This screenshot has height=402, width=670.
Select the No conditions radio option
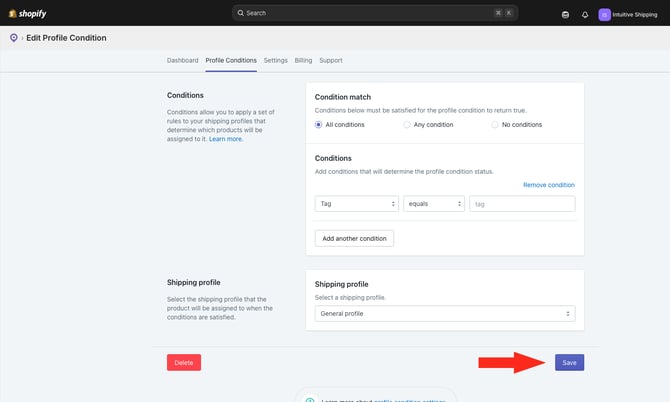coord(494,125)
